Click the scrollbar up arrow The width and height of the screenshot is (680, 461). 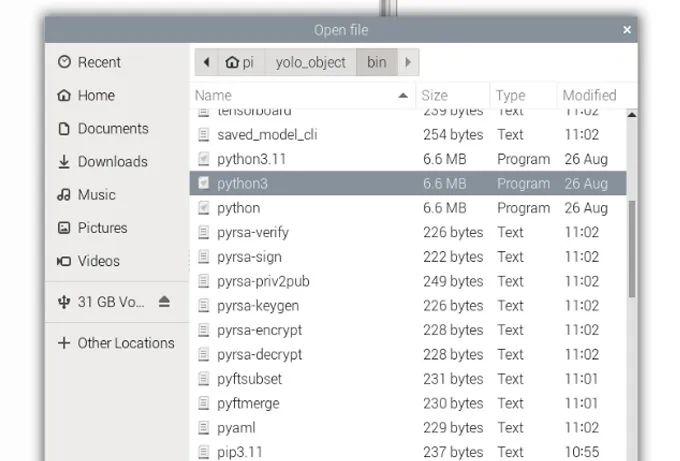(632, 115)
